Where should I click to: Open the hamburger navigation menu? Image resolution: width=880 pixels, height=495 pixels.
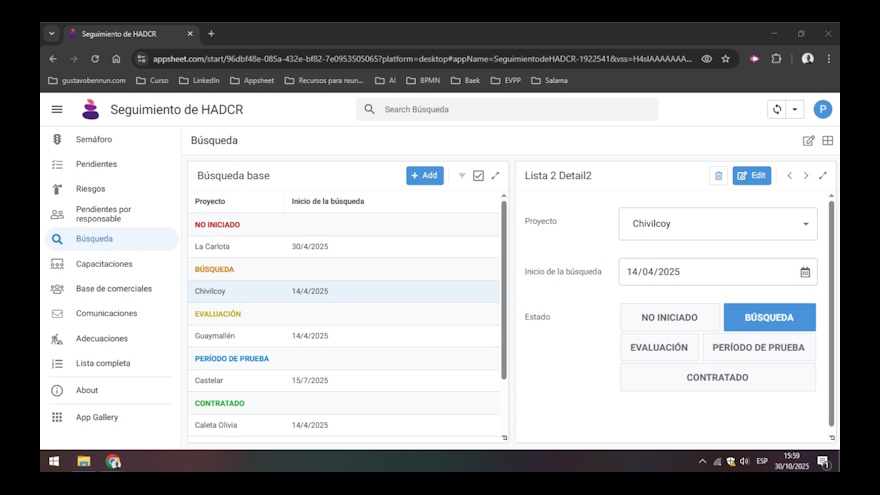(x=57, y=109)
